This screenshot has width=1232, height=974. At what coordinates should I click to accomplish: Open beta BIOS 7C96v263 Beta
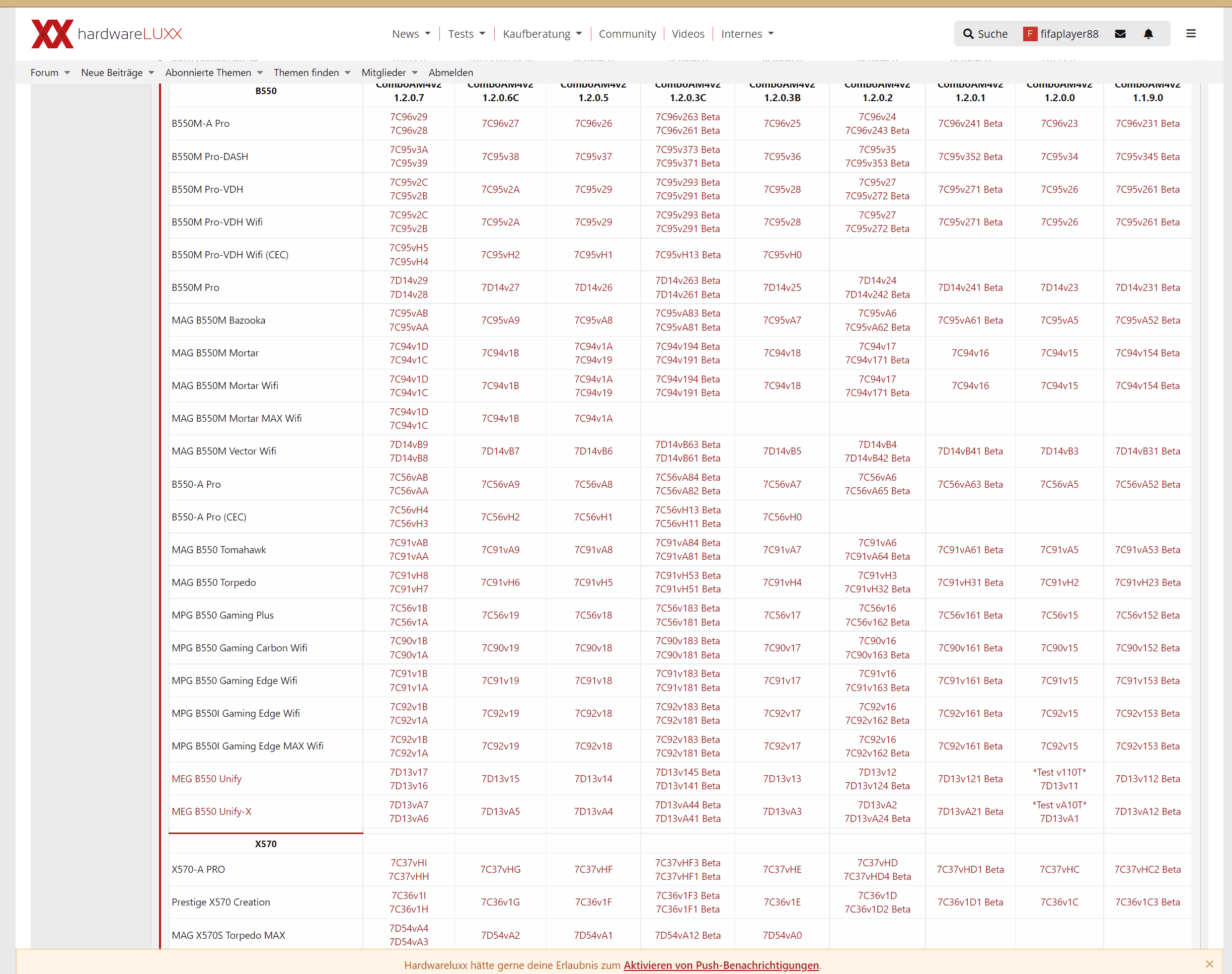pos(687,117)
